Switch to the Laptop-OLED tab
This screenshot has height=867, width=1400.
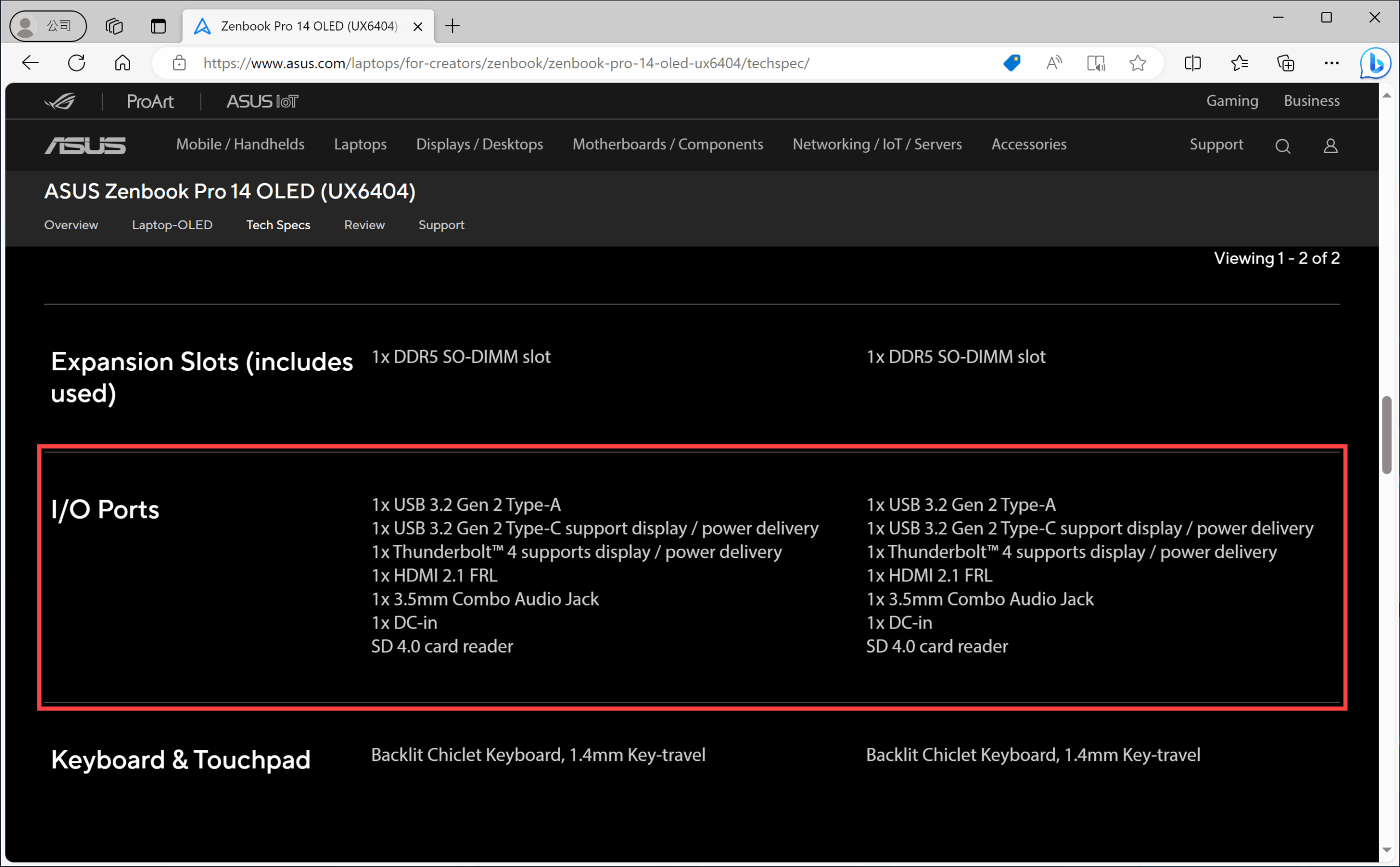coord(172,225)
